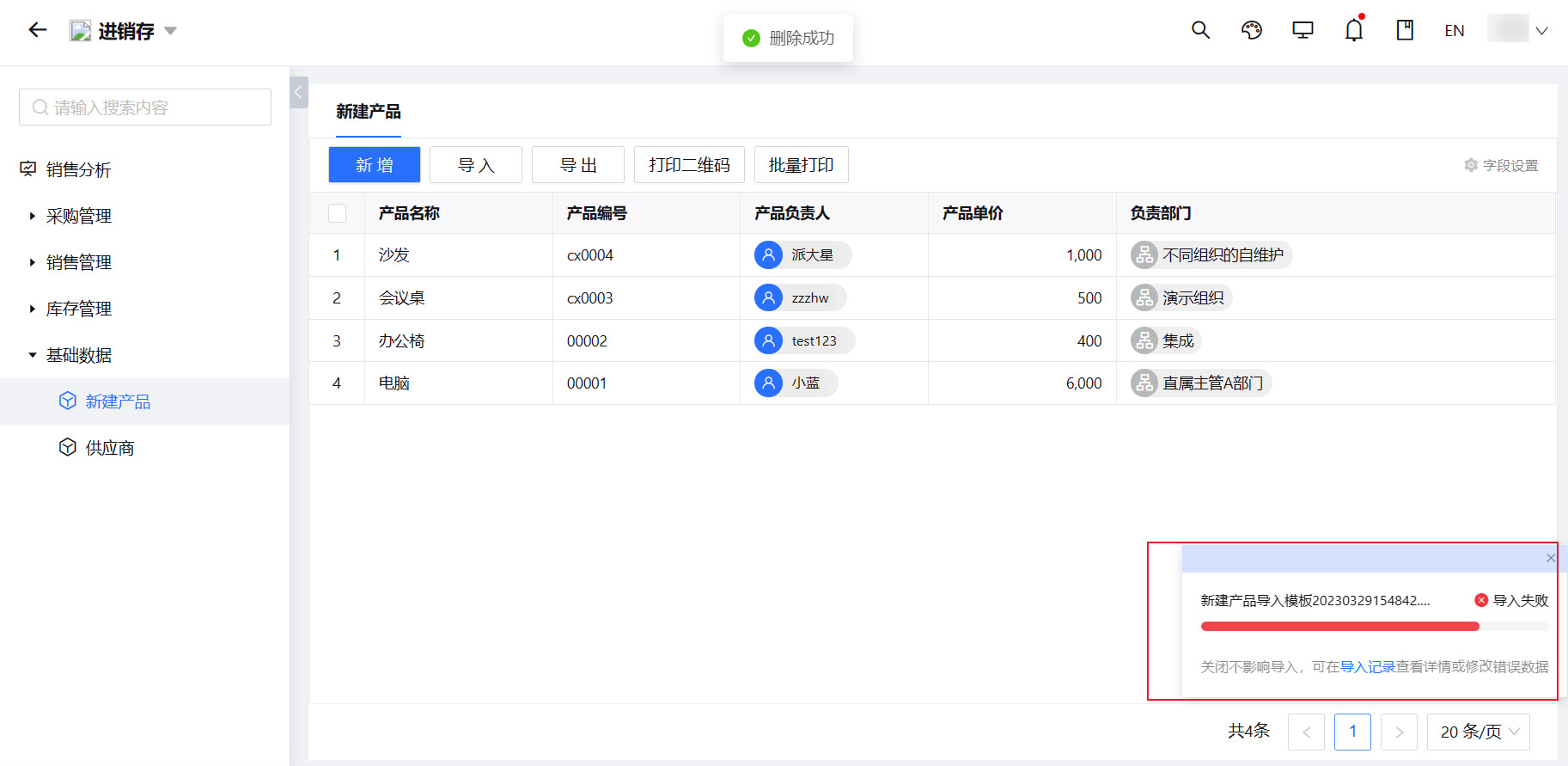The image size is (1568, 766).
Task: Click the green 删除成功 check icon
Action: [751, 38]
